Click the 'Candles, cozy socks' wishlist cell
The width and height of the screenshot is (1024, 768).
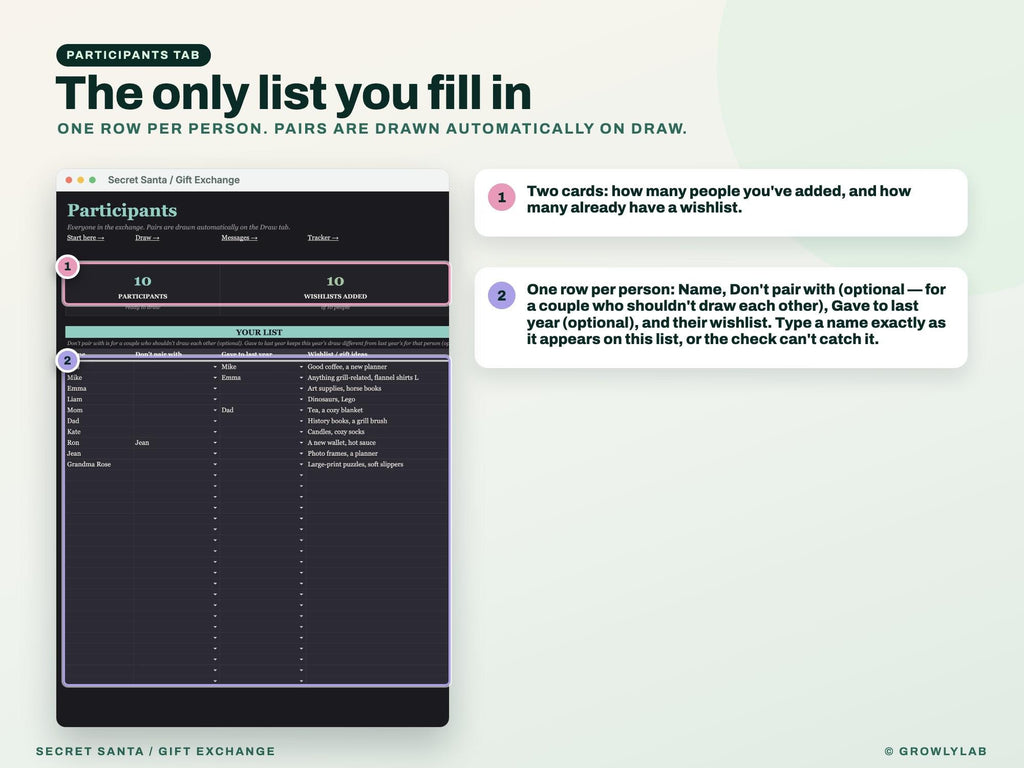pyautogui.click(x=377, y=432)
